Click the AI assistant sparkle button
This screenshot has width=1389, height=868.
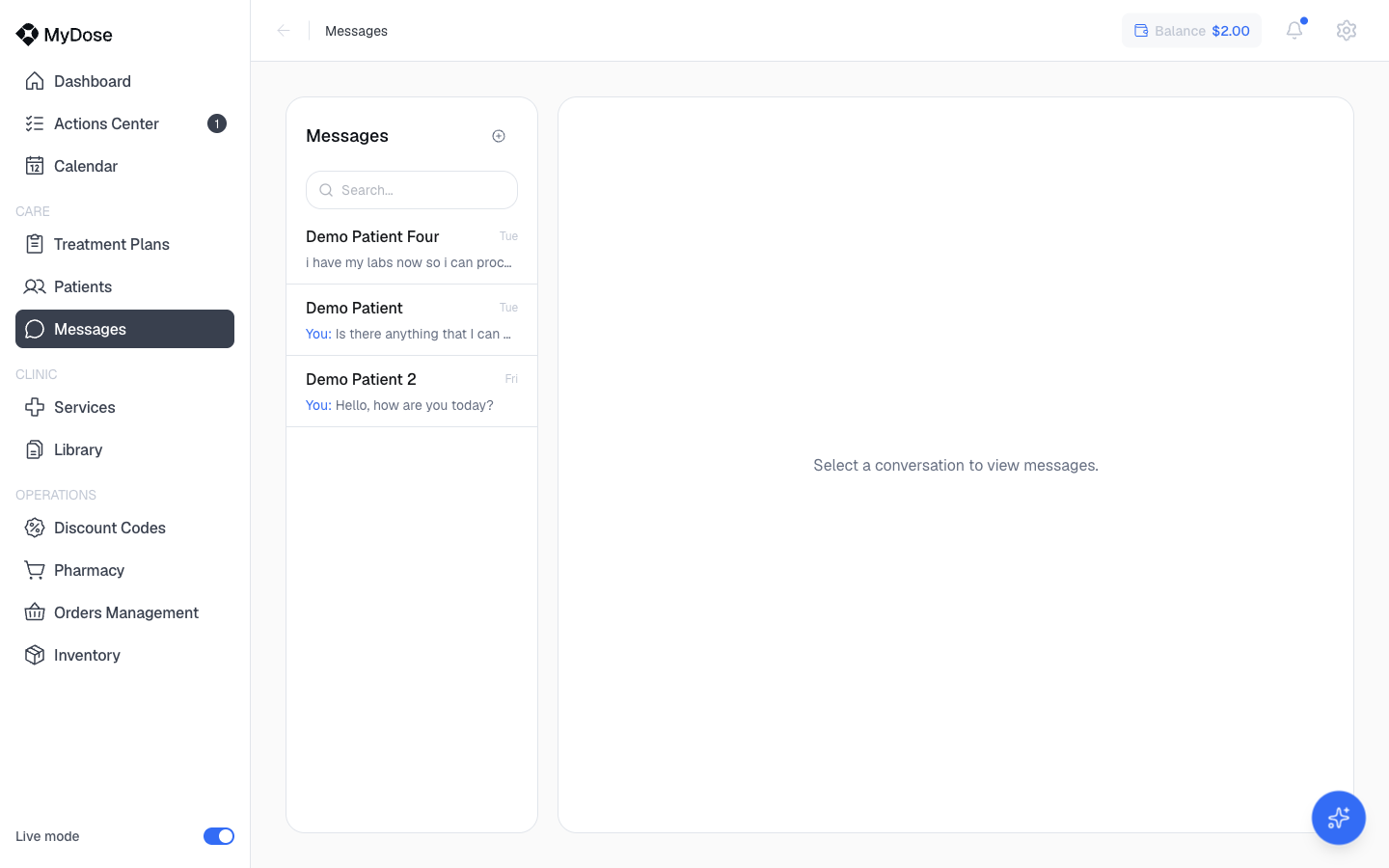tap(1338, 818)
